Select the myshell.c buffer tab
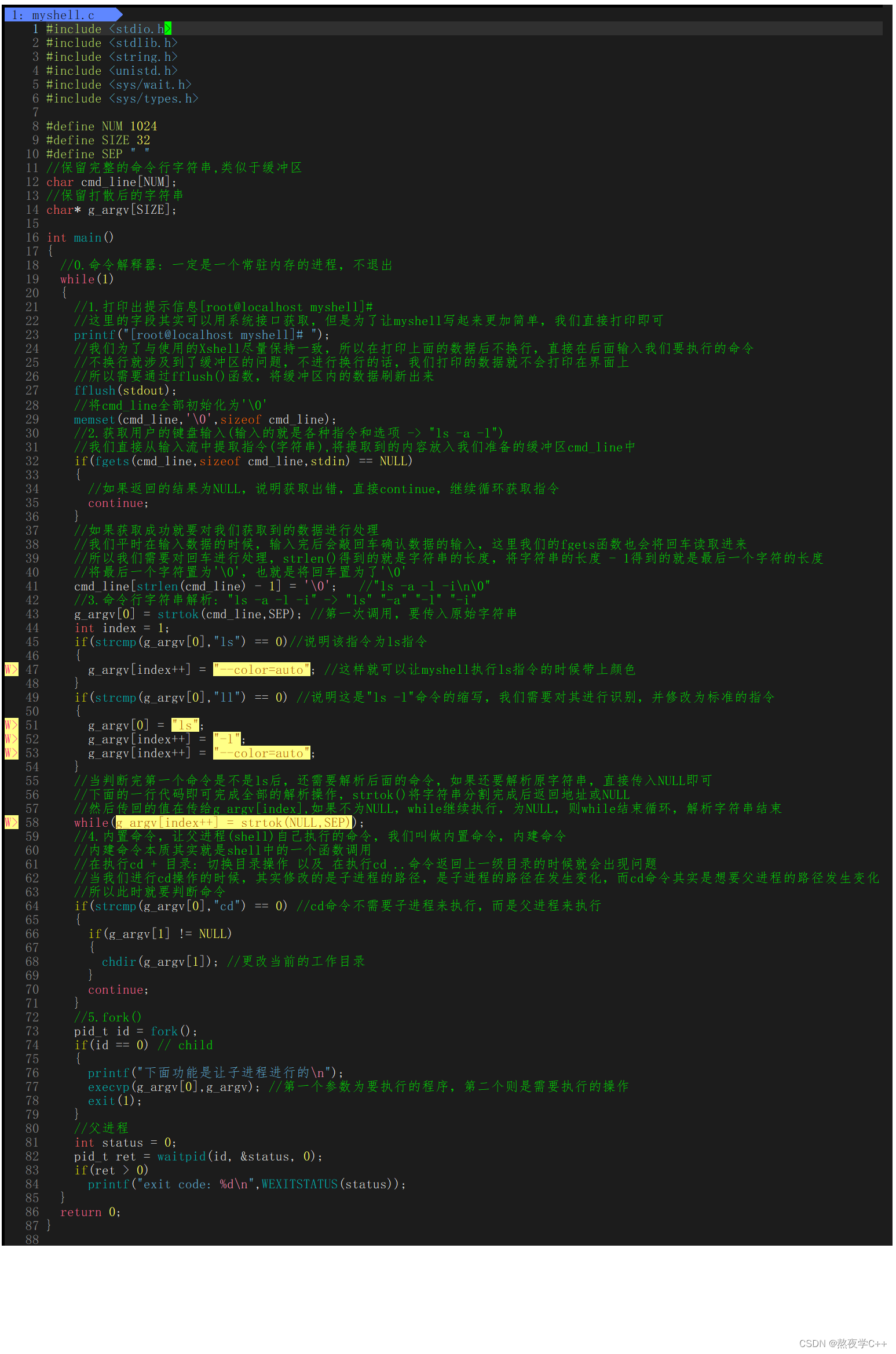Image resolution: width=896 pixels, height=1354 pixels. point(60,15)
